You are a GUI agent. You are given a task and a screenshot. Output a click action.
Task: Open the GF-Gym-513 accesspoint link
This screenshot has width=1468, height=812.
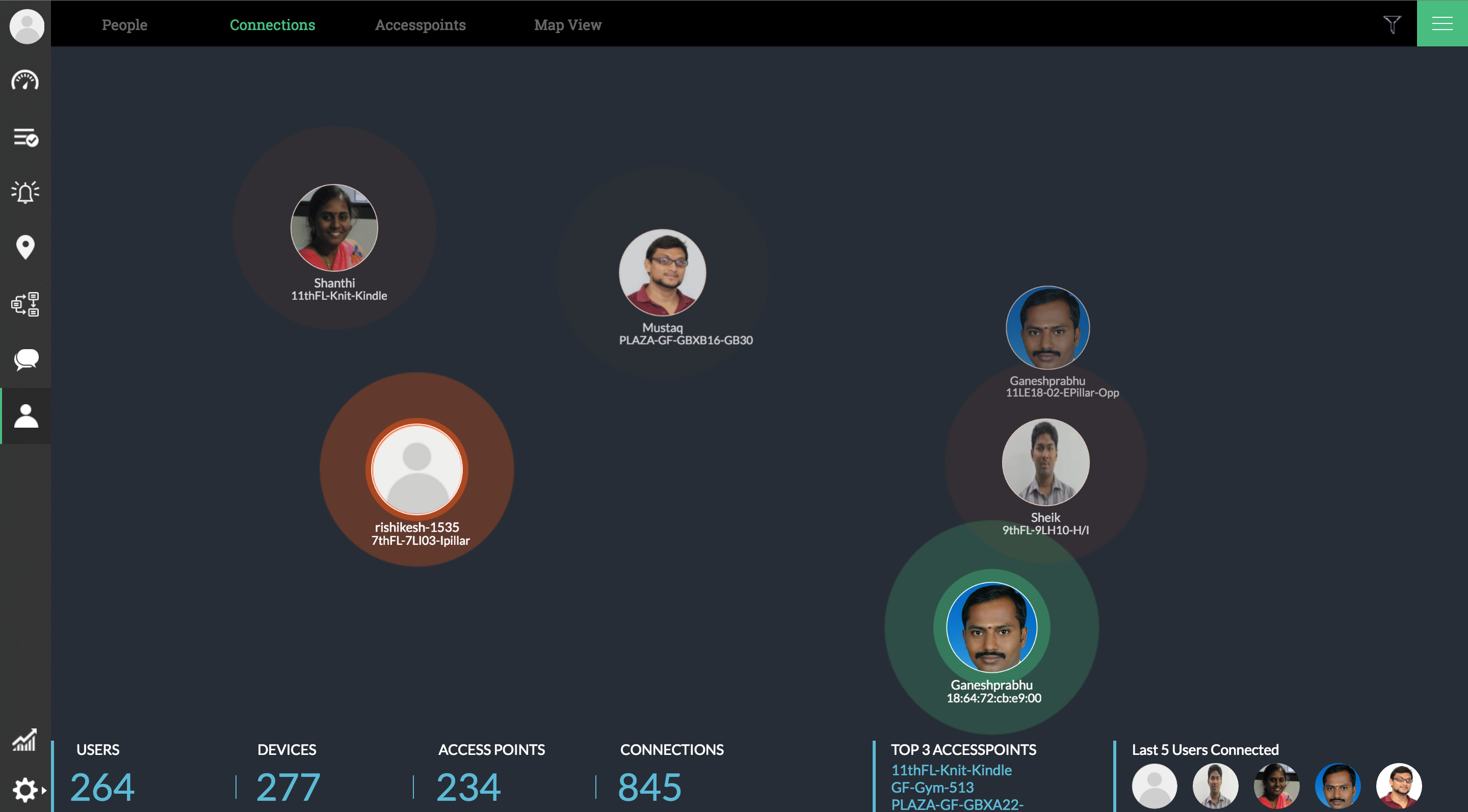tap(932, 787)
